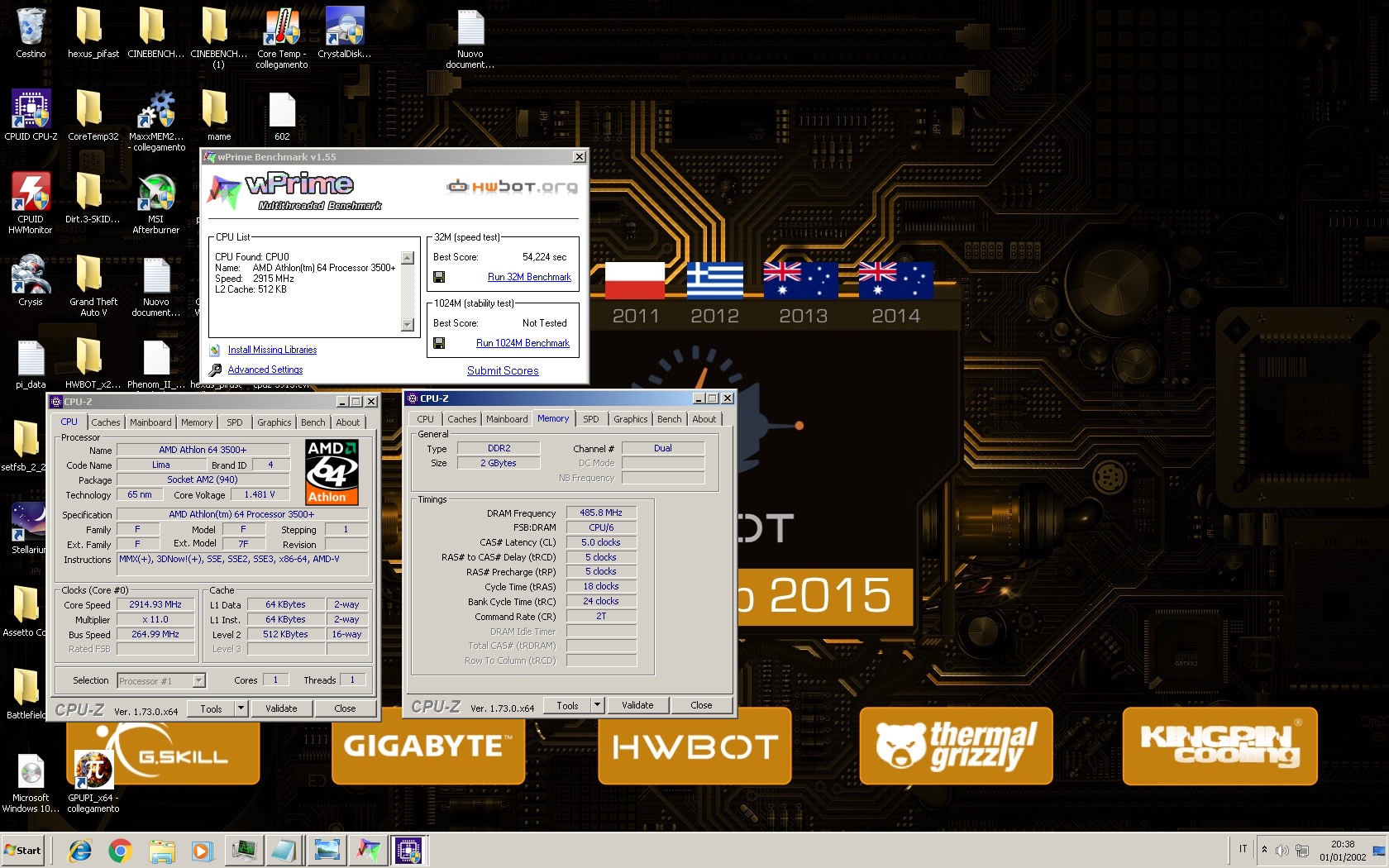Screen dimensions: 1389x868
Task: Click Core Speed value 2914.93 MHz
Action: pos(155,604)
